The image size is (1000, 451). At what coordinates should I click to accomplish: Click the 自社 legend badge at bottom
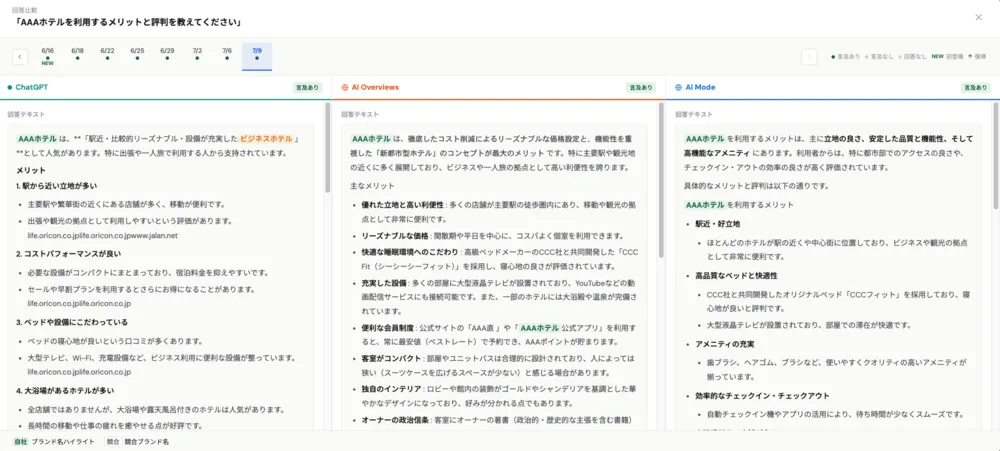(x=21, y=441)
